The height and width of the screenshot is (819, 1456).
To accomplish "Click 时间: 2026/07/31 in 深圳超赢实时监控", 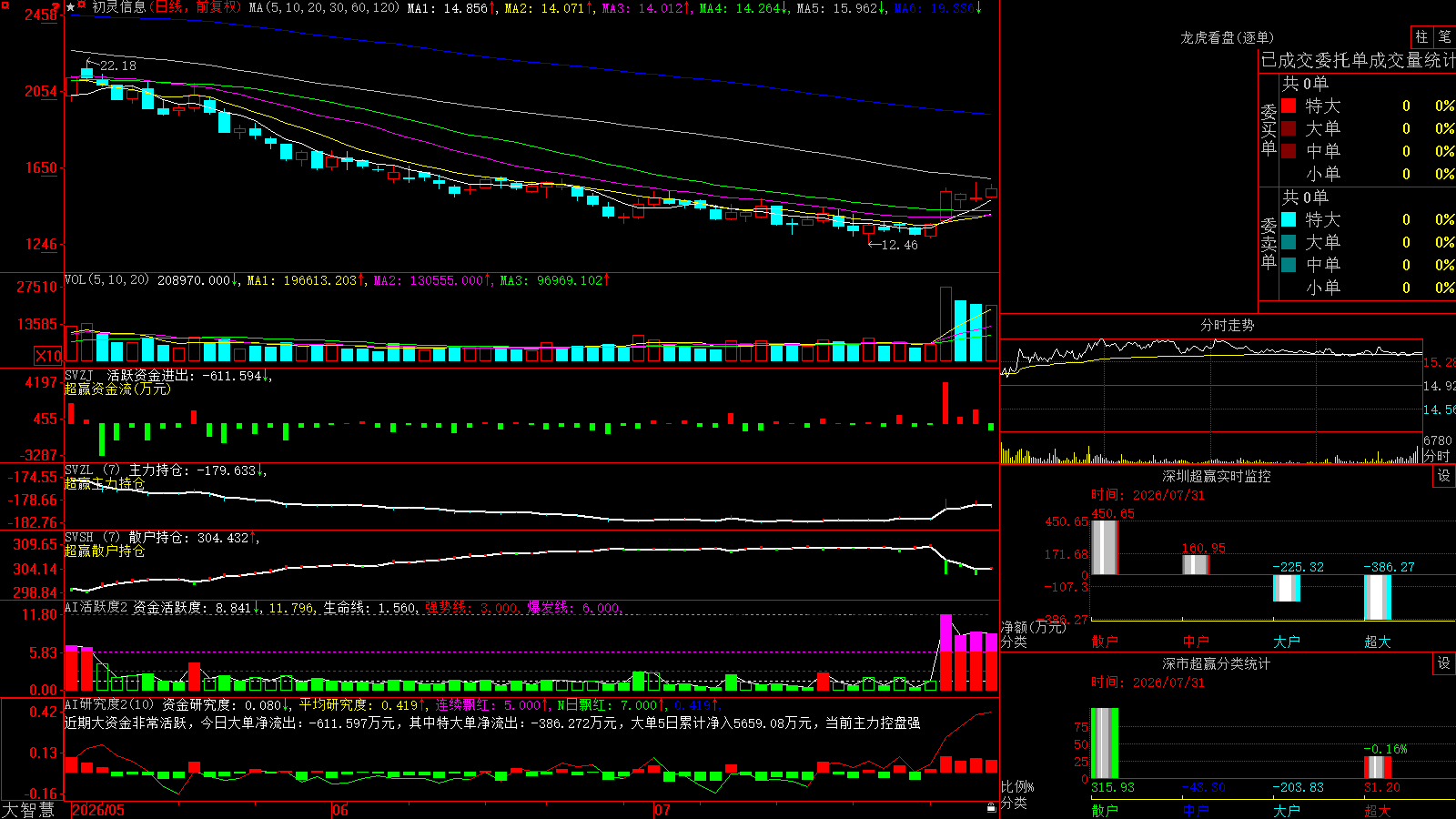I will click(x=1148, y=495).
